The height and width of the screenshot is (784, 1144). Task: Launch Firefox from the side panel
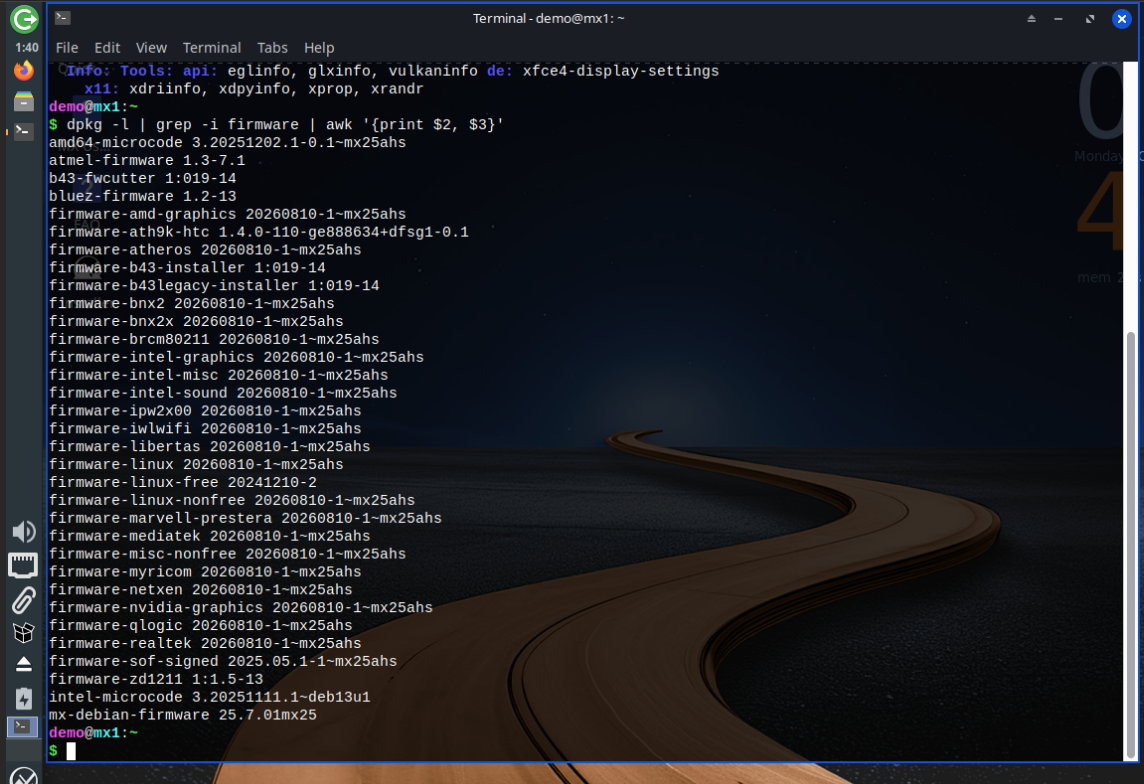coord(24,71)
